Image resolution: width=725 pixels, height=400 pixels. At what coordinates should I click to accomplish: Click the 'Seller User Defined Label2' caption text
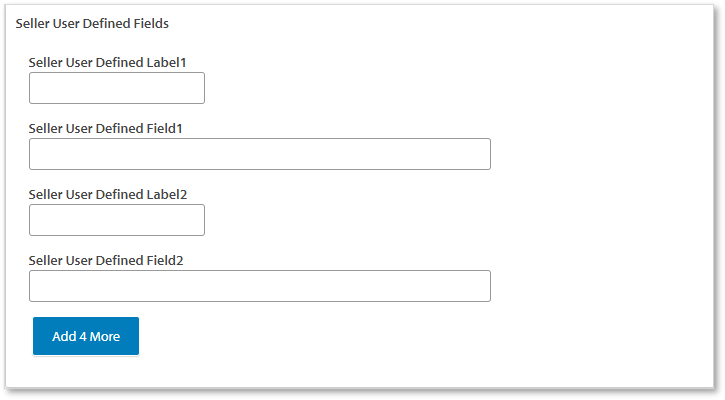(108, 194)
